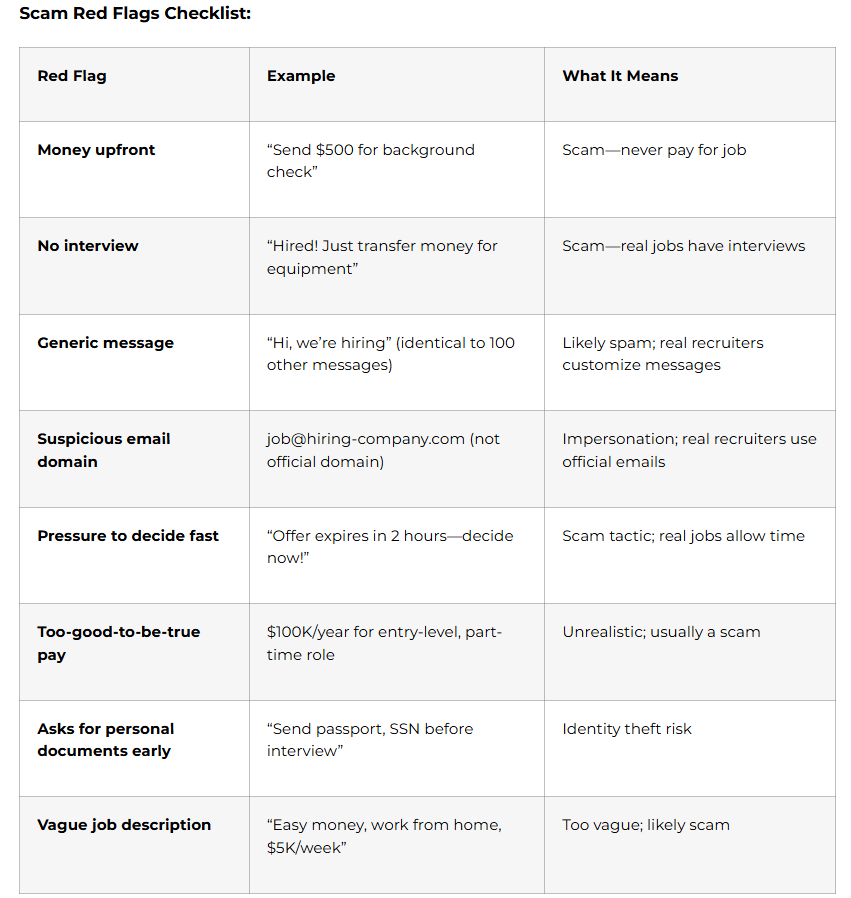The image size is (851, 898).
Task: Click the "Red Flag" column header
Action: tap(72, 76)
